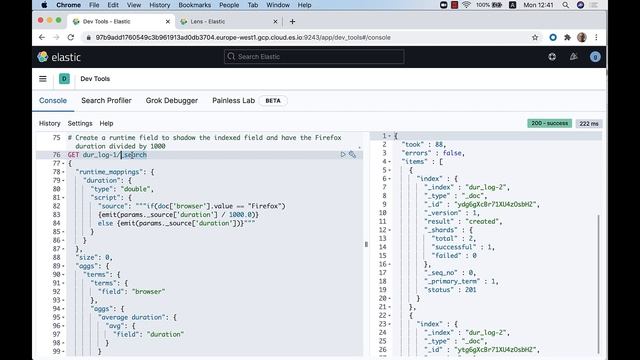Click "result" : "created" in response

pos(463,221)
